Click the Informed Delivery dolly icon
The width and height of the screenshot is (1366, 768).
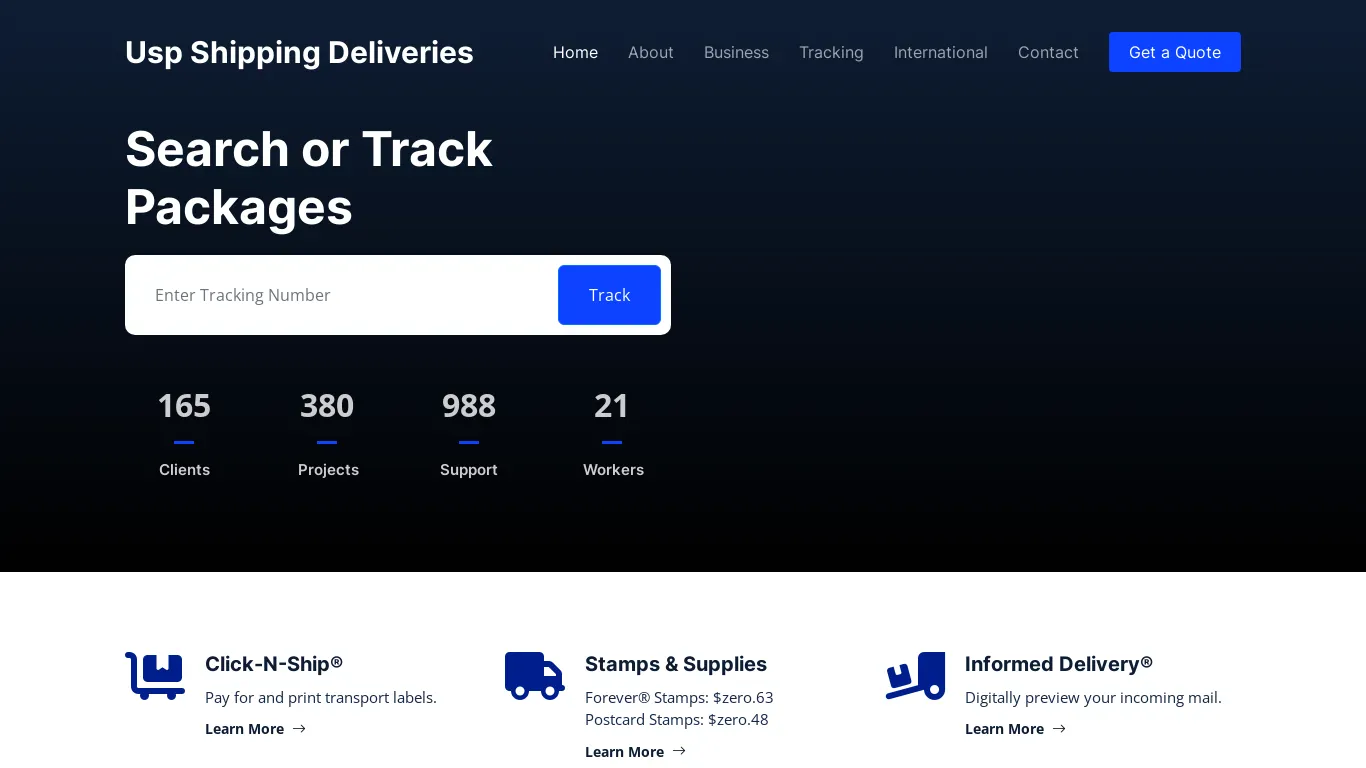point(915,676)
